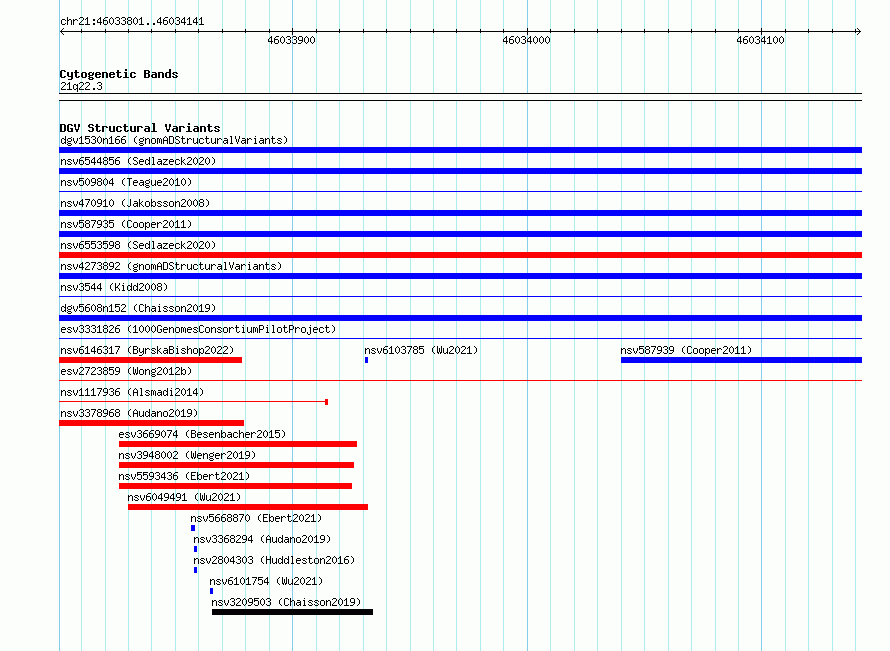This screenshot has width=890, height=651.
Task: Select nsv2804303 (Huddleston2016) label
Action: [x=274, y=560]
